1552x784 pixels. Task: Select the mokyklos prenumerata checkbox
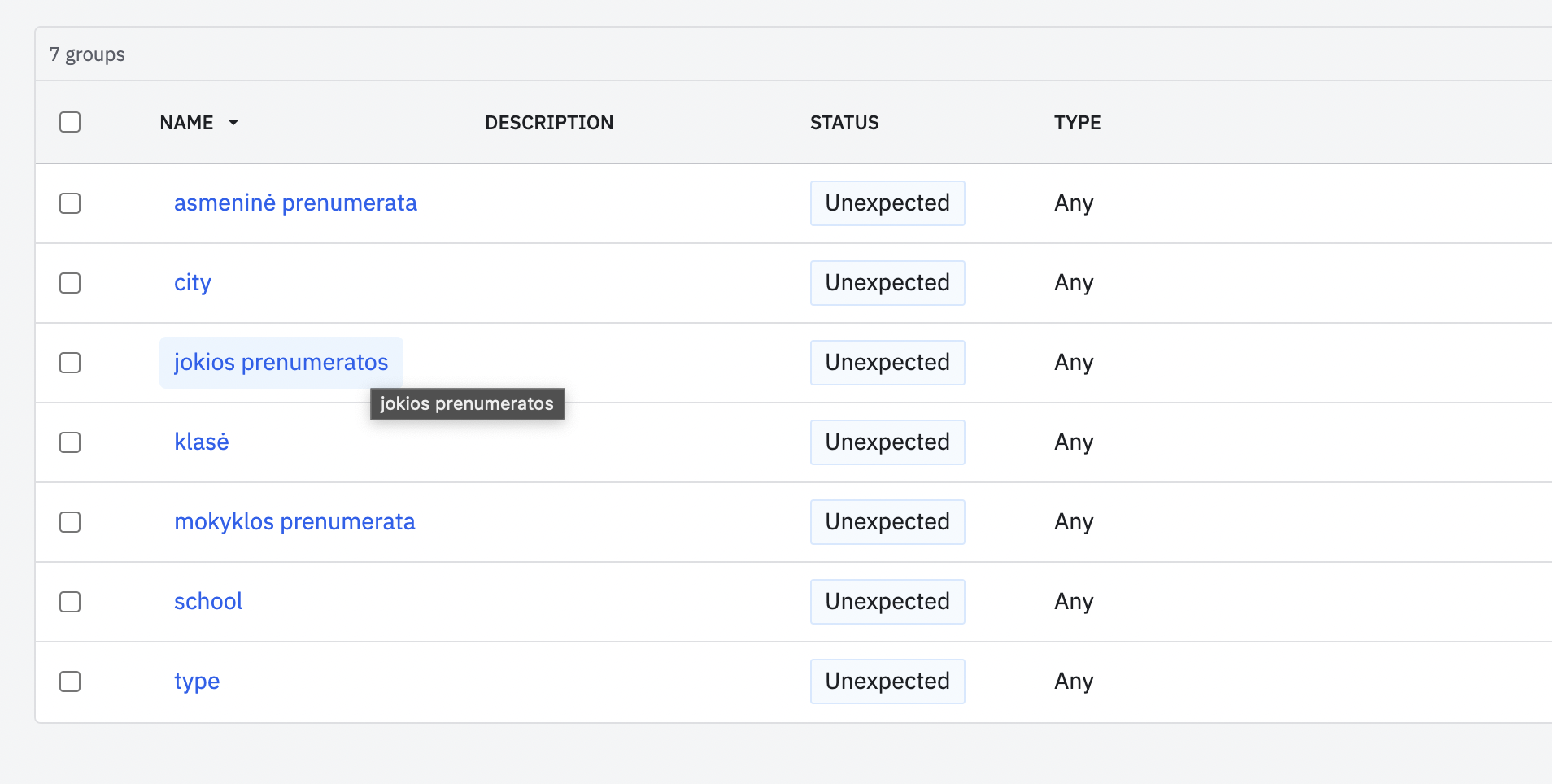[x=70, y=522]
